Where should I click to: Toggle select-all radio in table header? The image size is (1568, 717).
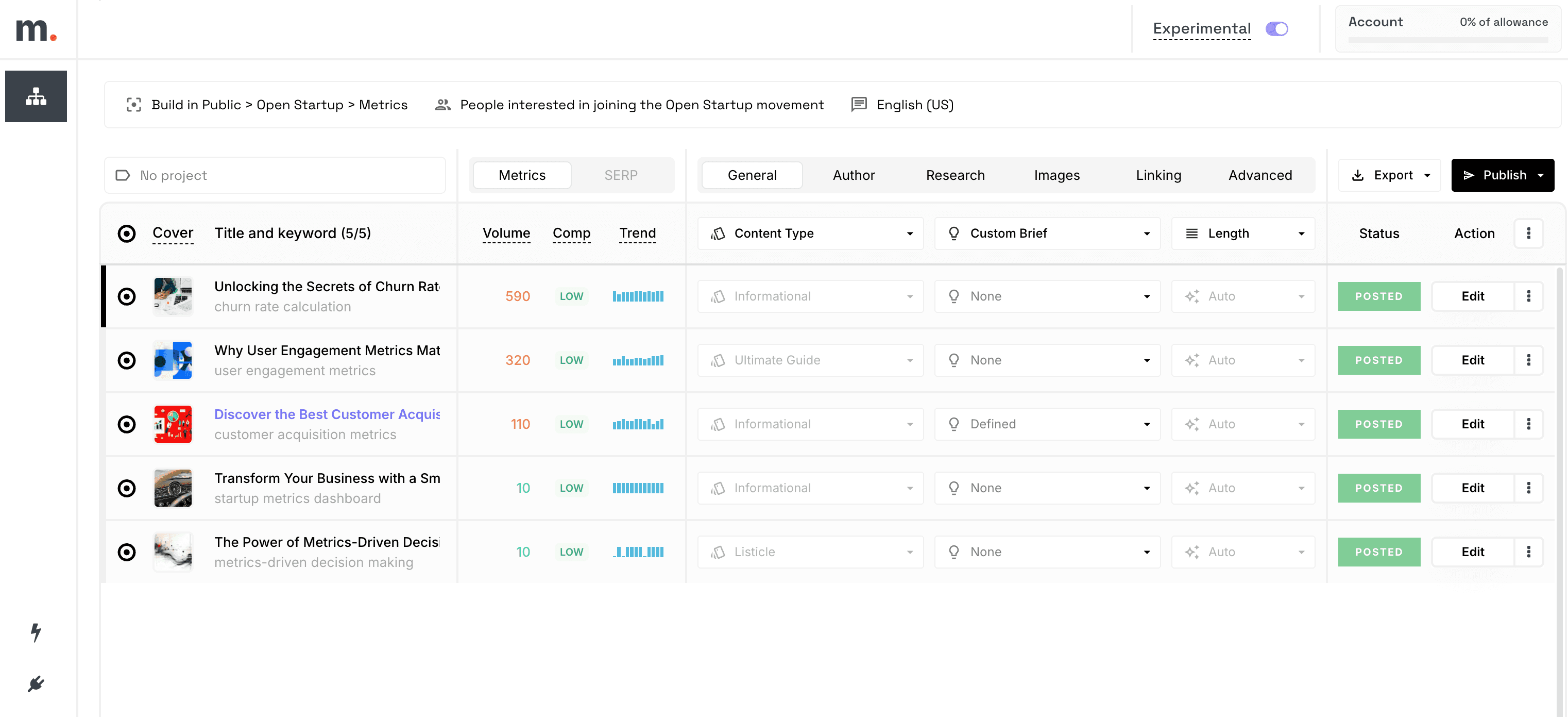click(x=127, y=234)
